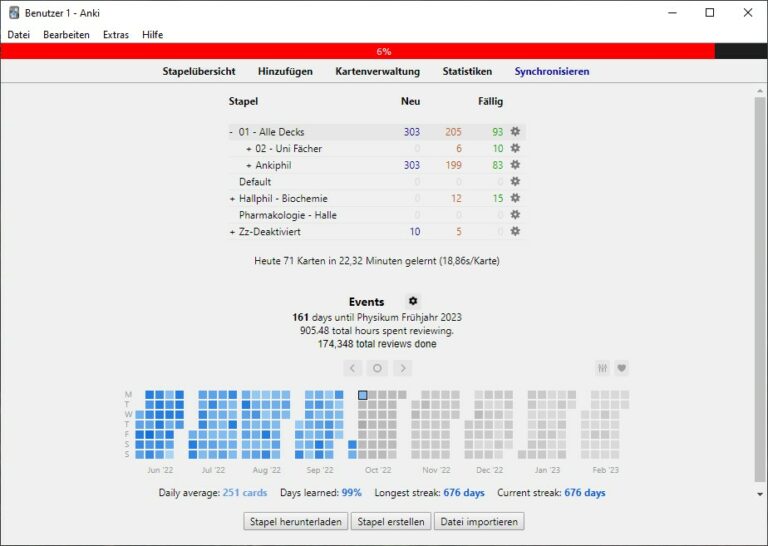Click Stapel erstellen button

[391, 522]
